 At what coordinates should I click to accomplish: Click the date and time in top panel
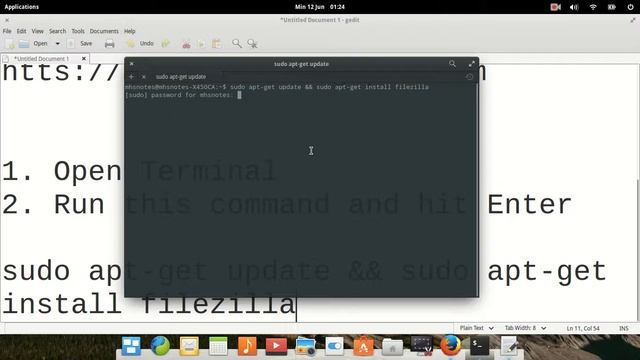(x=320, y=7)
